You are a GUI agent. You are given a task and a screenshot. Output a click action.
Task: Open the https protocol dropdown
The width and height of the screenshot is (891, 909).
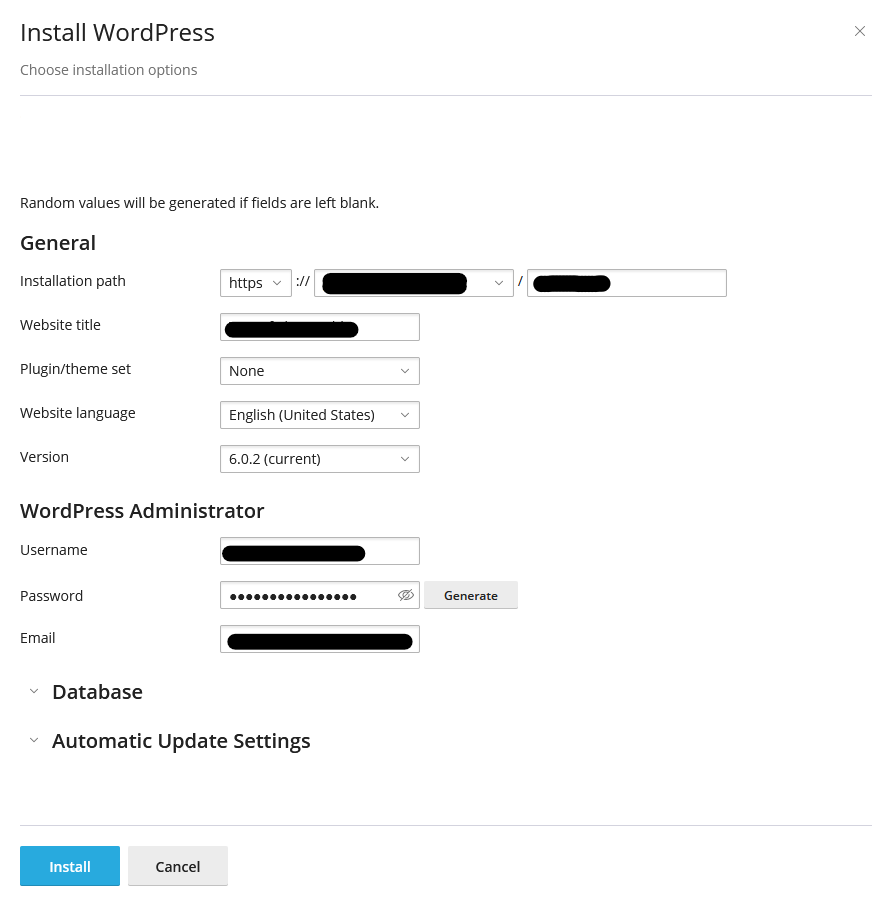pos(255,283)
